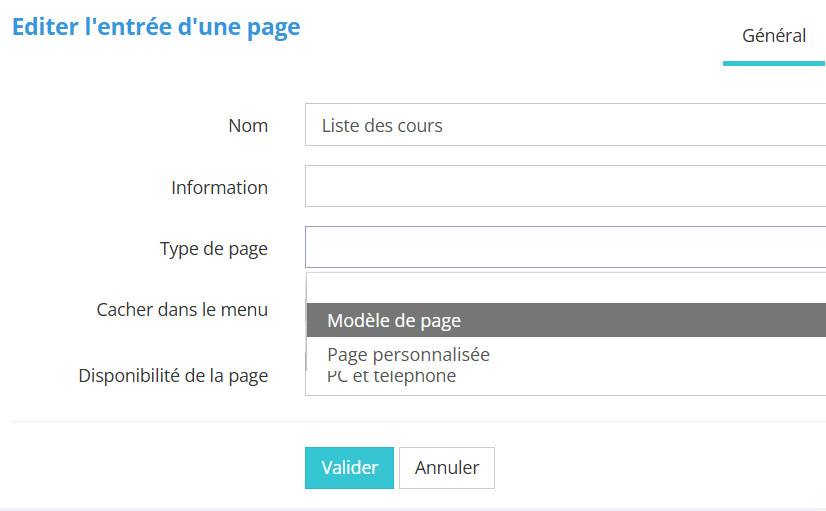Image resolution: width=826 pixels, height=511 pixels.
Task: Cancel editing with the Annuler button
Action: pos(446,468)
